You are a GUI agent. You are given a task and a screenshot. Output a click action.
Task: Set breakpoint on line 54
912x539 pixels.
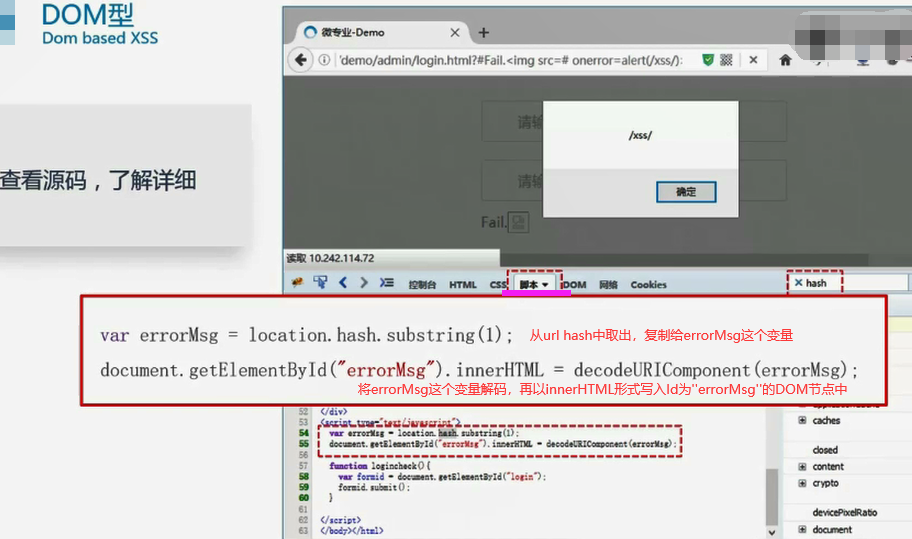click(x=304, y=433)
